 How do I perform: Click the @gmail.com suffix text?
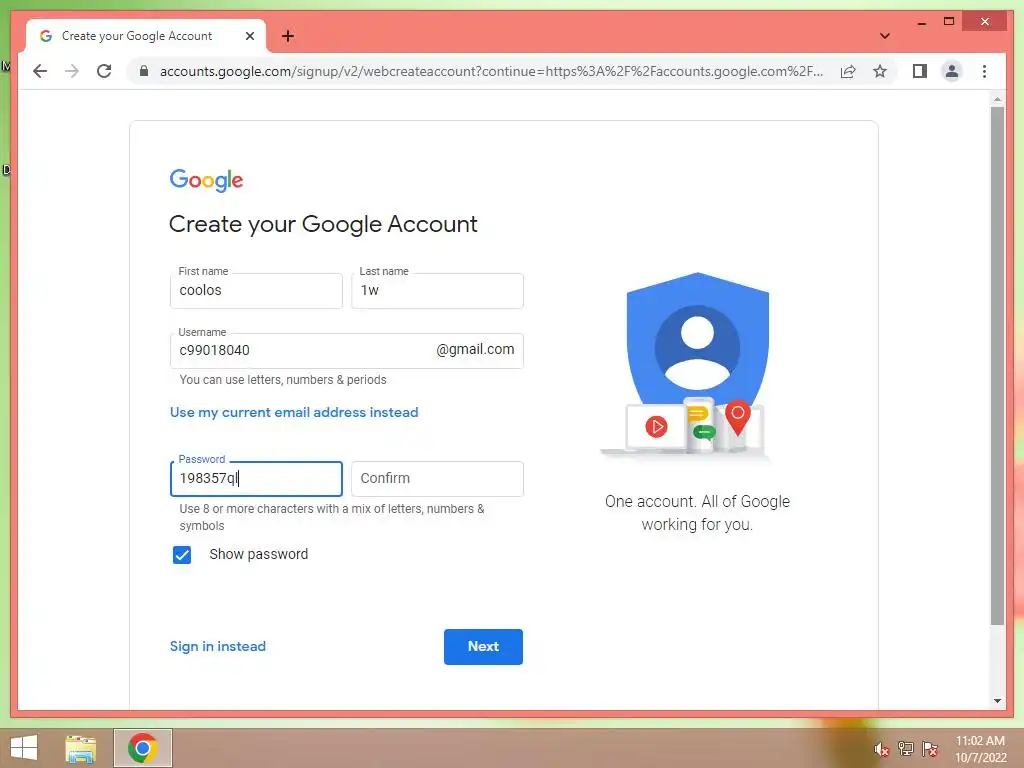click(x=475, y=350)
